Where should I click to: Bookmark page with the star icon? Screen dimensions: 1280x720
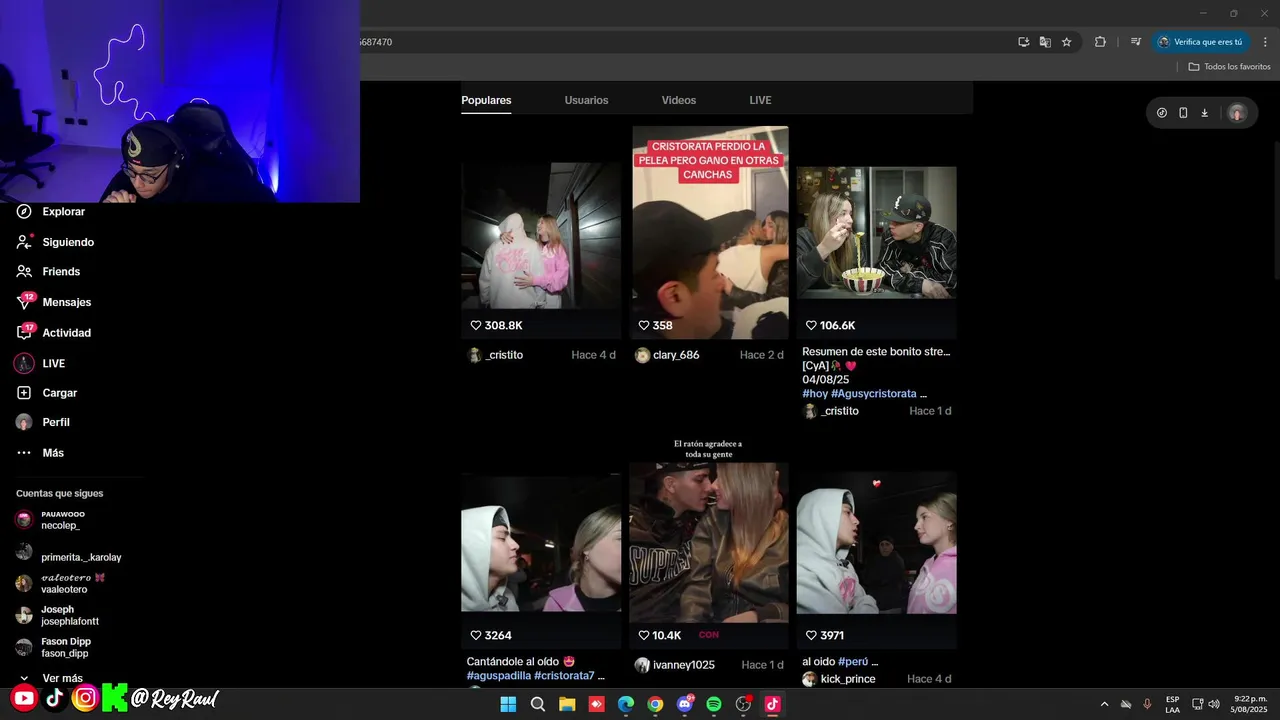(x=1067, y=42)
